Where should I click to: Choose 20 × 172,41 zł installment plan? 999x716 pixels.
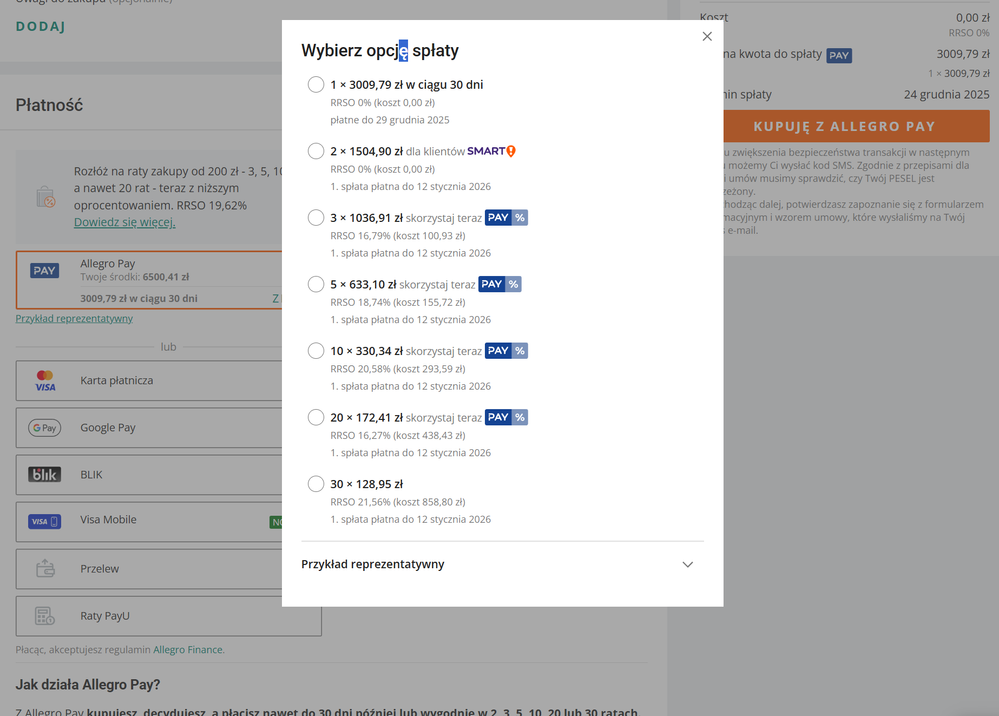click(316, 417)
